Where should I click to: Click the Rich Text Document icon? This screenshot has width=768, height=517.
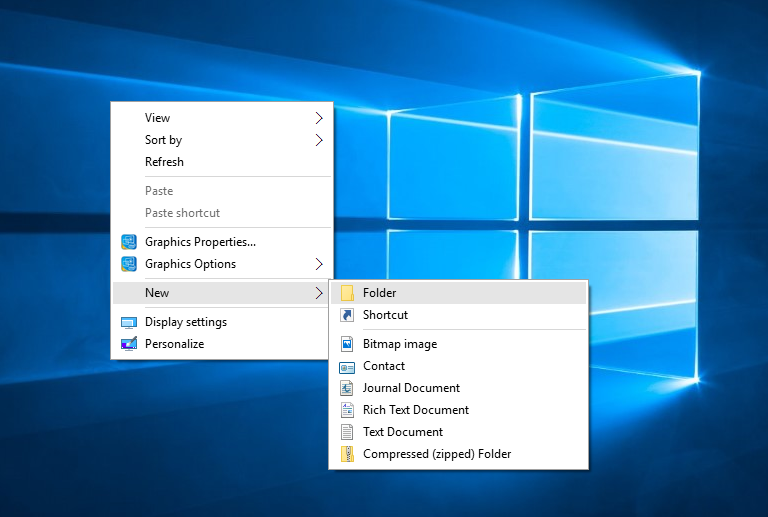click(x=347, y=410)
